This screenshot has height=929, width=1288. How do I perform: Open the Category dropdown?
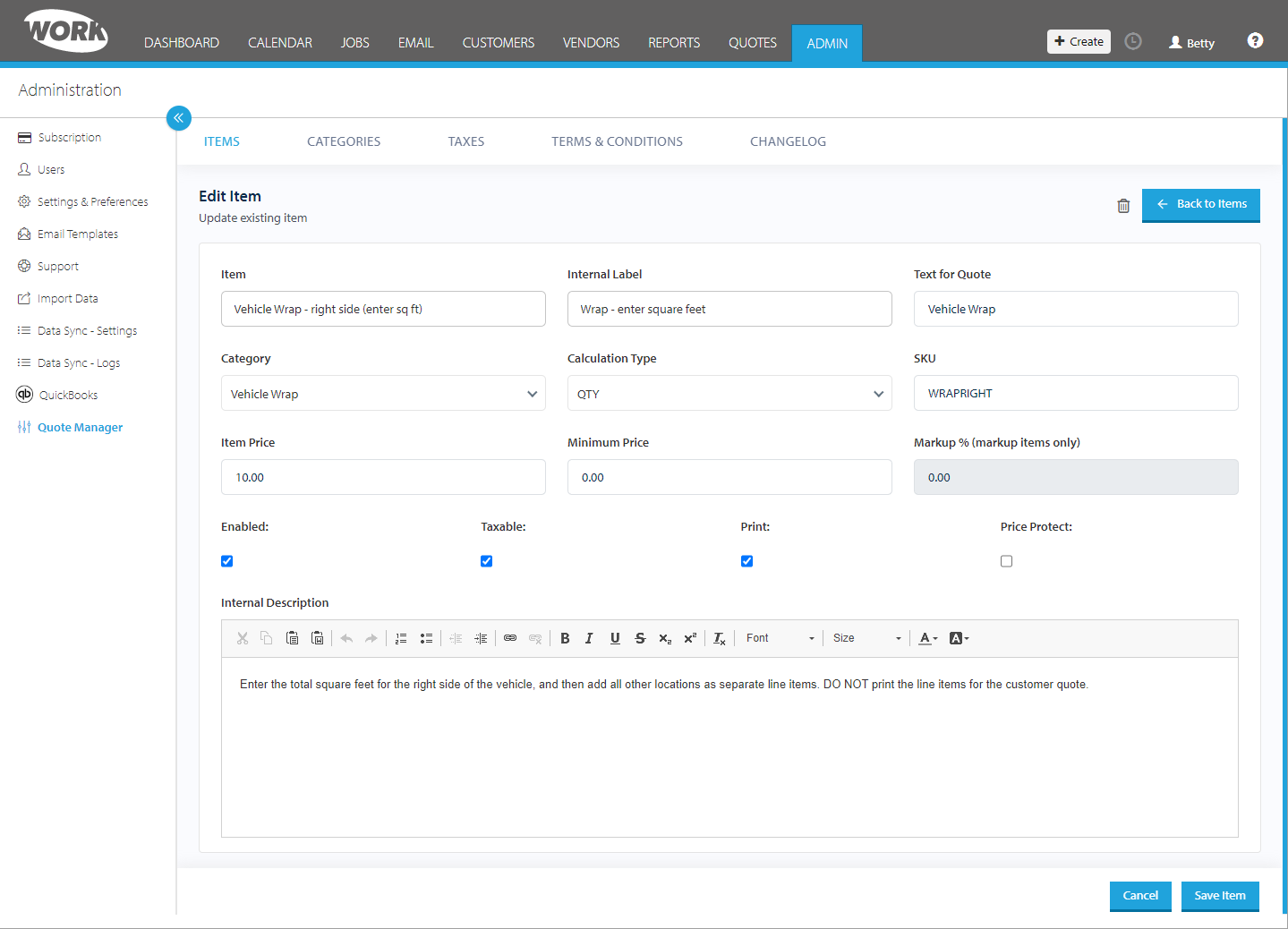[x=383, y=393]
